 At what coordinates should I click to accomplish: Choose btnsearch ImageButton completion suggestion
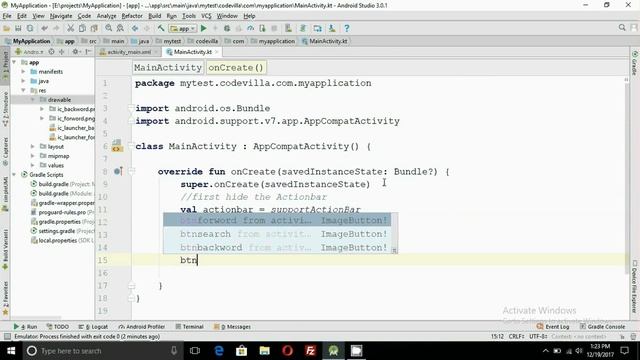(x=277, y=234)
